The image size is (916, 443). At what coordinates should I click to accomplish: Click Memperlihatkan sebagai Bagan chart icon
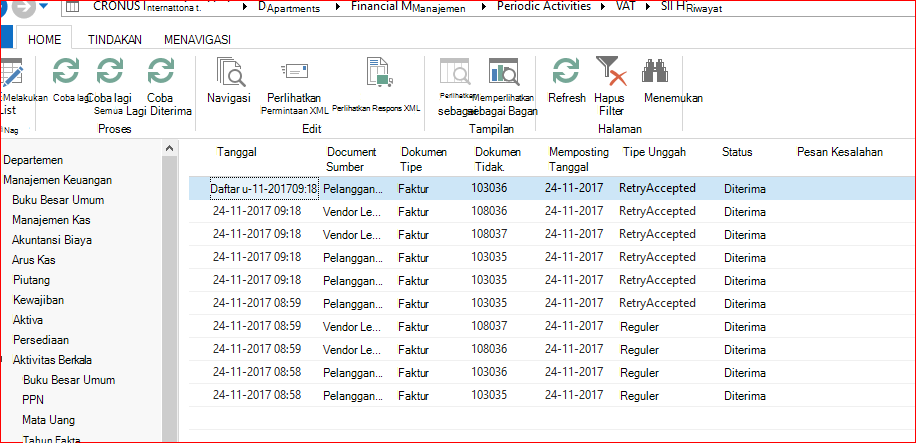tap(504, 72)
